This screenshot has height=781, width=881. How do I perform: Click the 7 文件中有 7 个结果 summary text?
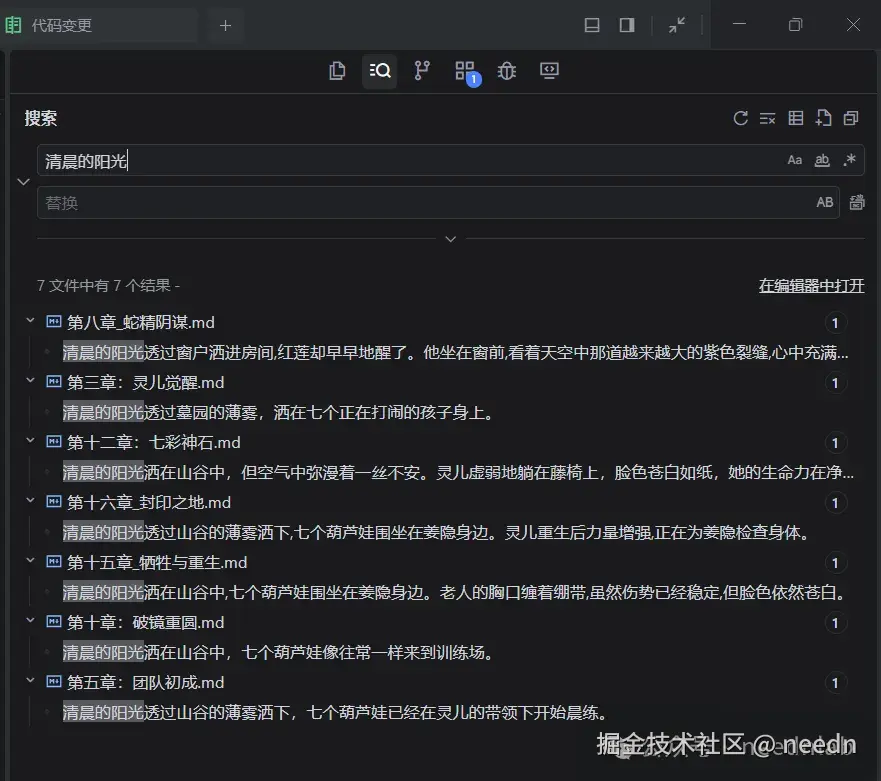click(x=108, y=285)
